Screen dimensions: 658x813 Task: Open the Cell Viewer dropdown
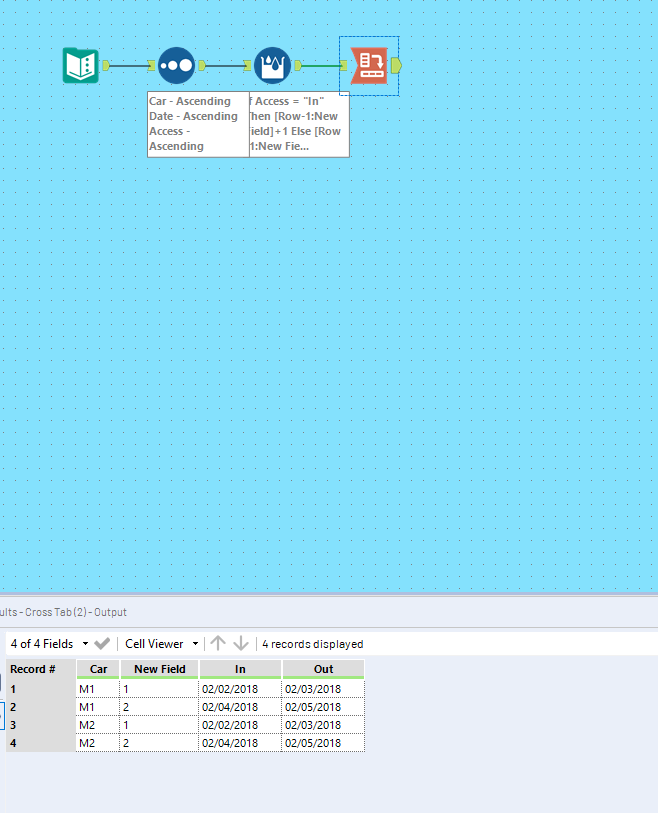pyautogui.click(x=161, y=643)
